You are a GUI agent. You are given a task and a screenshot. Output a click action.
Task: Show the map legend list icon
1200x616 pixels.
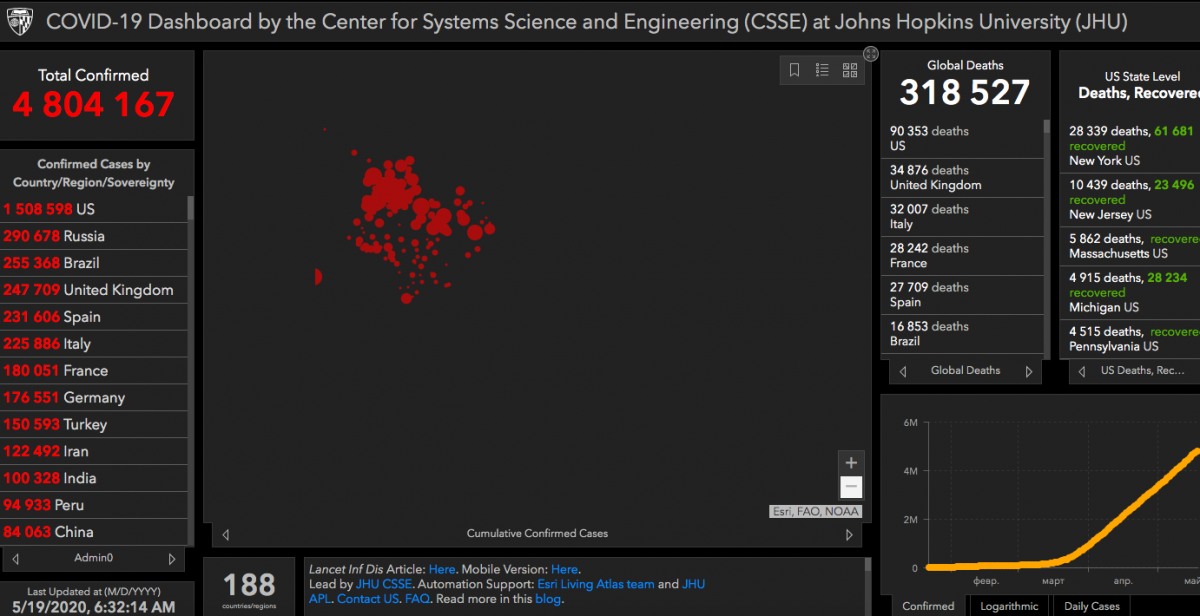[x=822, y=70]
